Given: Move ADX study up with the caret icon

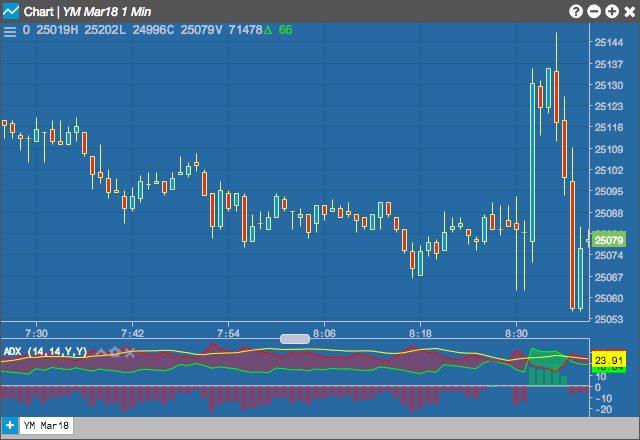Looking at the screenshot, I should [100, 352].
